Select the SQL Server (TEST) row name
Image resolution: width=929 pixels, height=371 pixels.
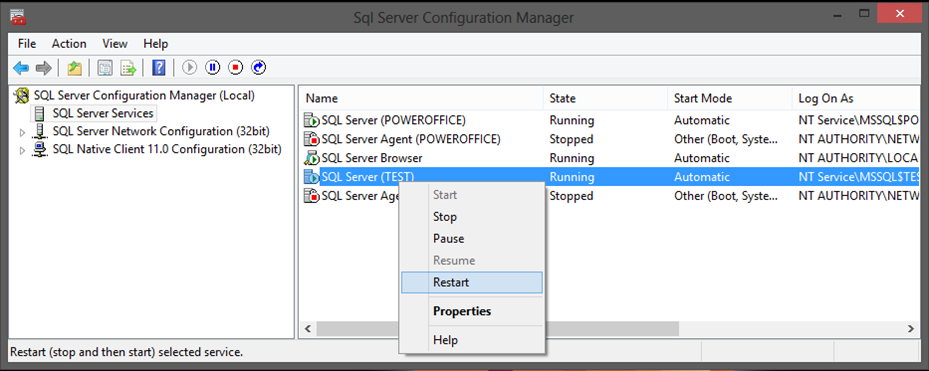coord(367,177)
